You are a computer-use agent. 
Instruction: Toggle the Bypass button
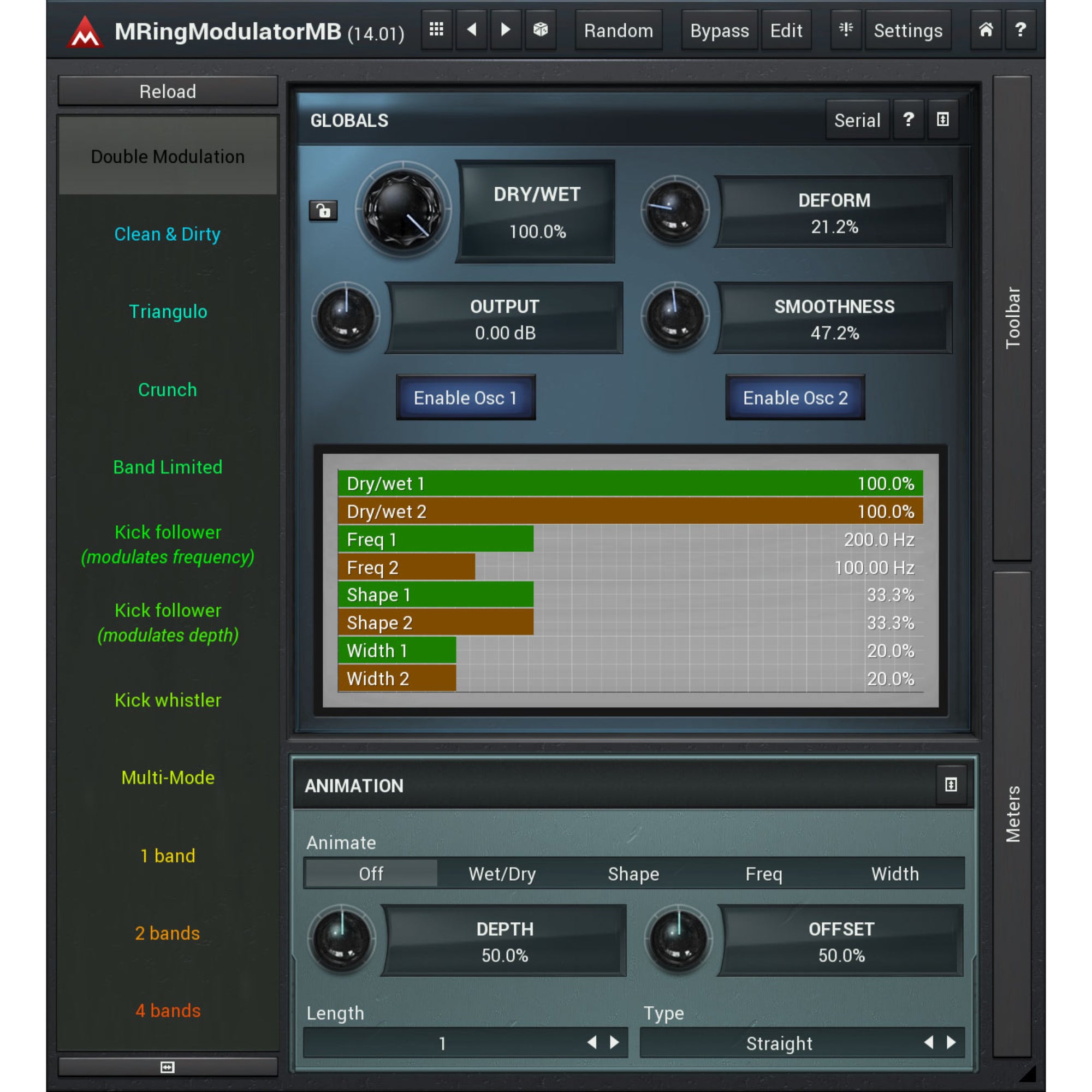click(719, 31)
